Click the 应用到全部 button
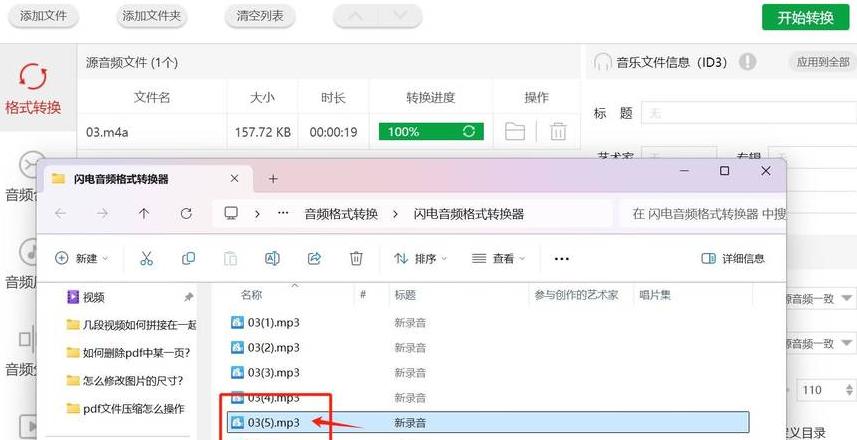Image resolution: width=857 pixels, height=440 pixels. (x=823, y=62)
